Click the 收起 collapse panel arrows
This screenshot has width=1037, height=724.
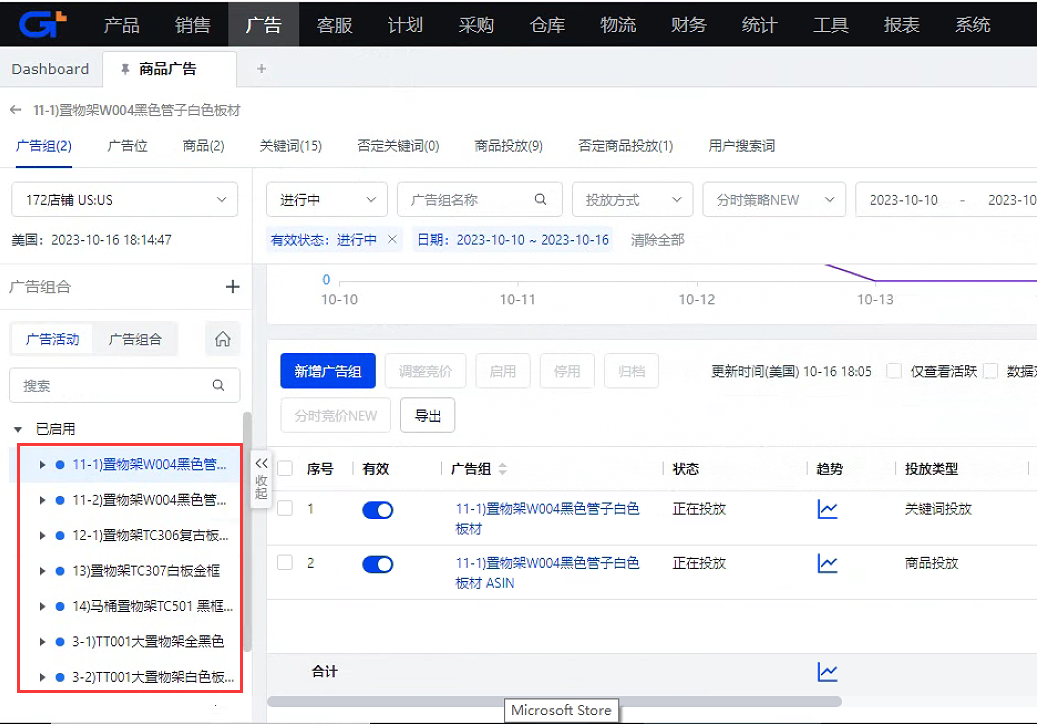[x=261, y=479]
